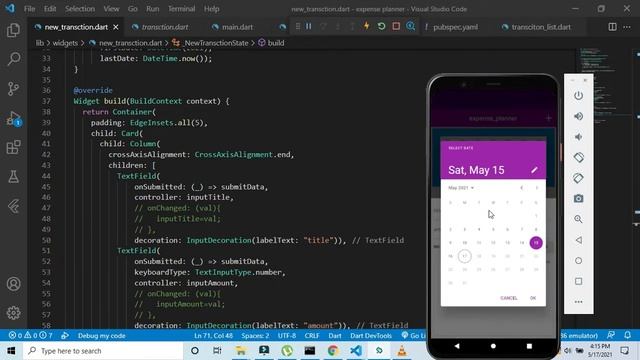Open emulator extended controls dots
640x360 pixels.
pos(578,302)
